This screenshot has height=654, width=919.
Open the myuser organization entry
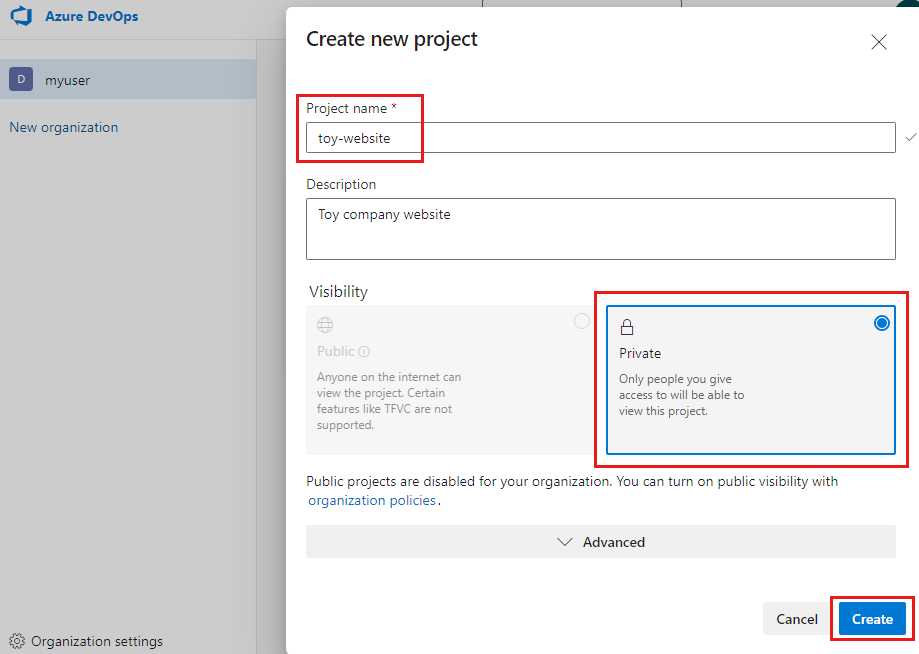point(128,79)
